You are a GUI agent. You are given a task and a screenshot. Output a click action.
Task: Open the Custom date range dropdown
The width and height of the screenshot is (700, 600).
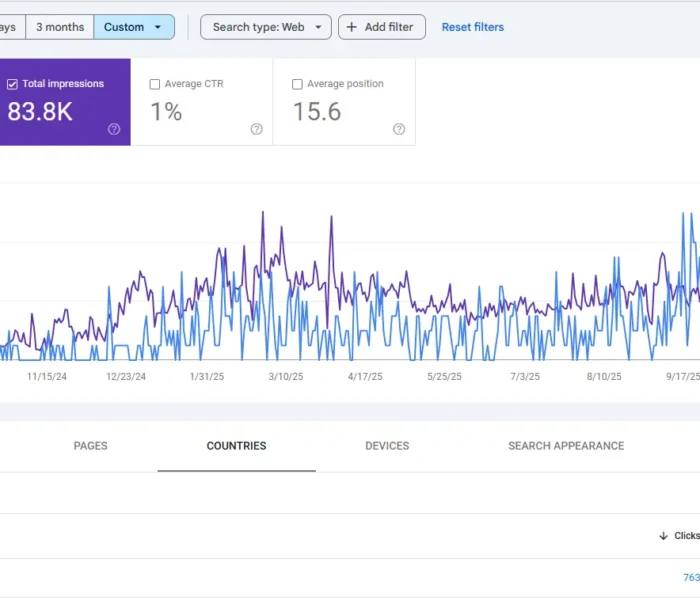pos(134,27)
